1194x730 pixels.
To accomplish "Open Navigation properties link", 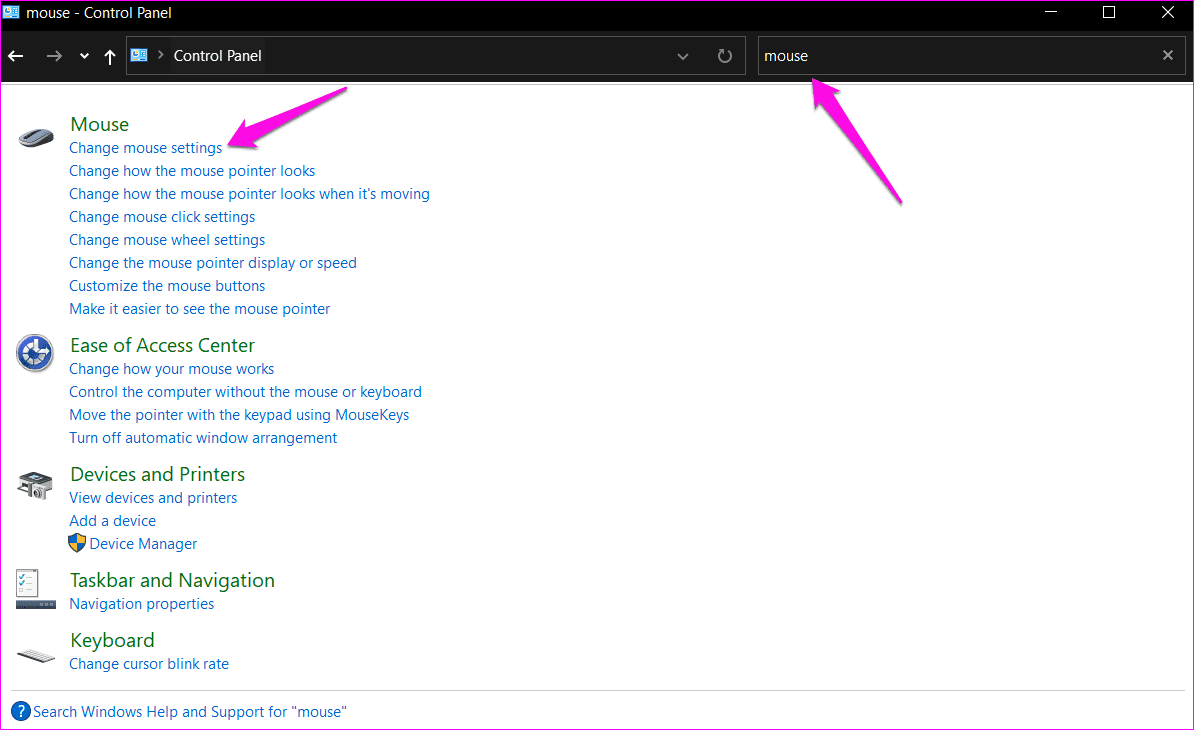I will pos(142,604).
